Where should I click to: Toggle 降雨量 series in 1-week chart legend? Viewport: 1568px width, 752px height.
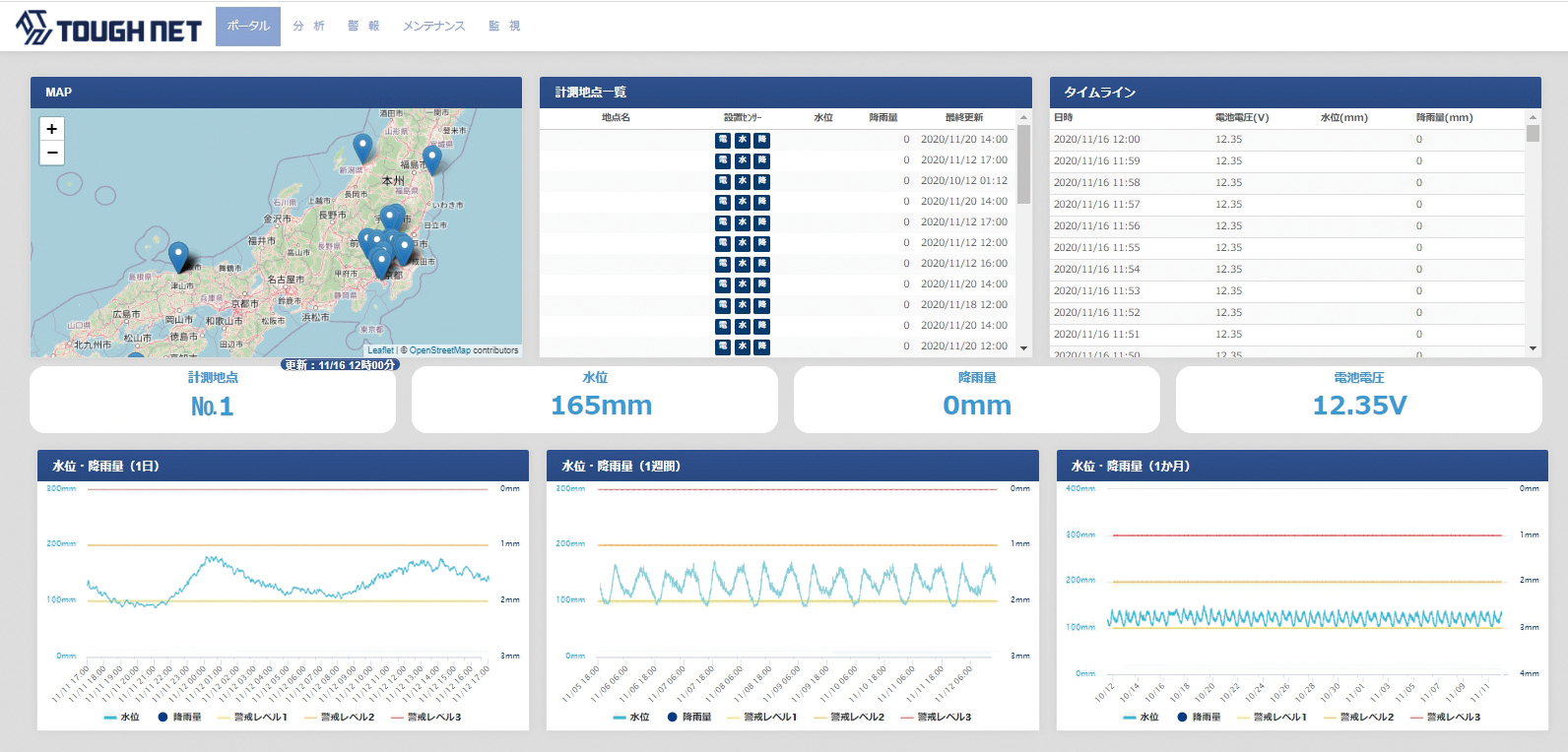point(688,718)
